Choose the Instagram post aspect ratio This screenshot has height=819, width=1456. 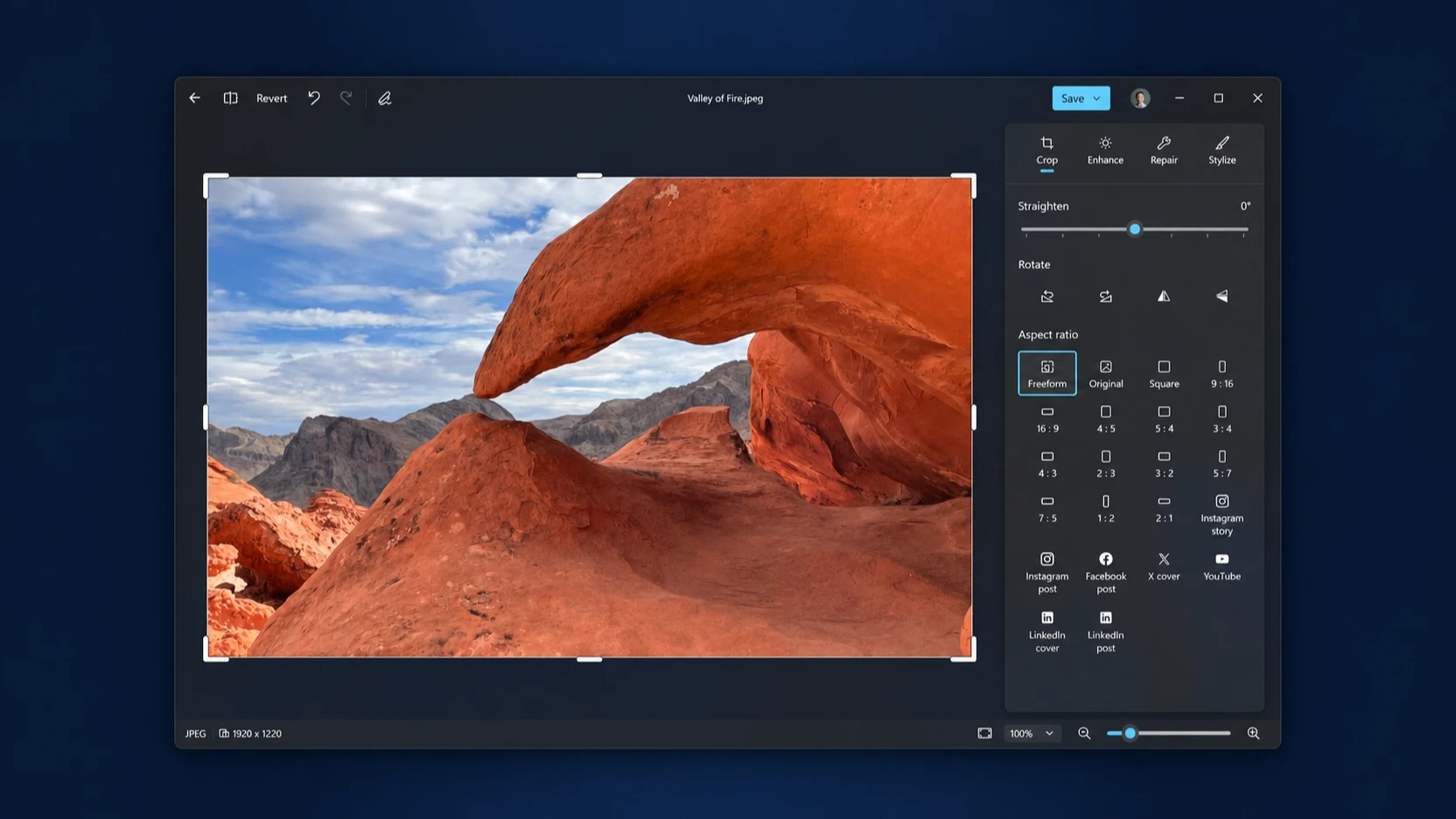1047,572
